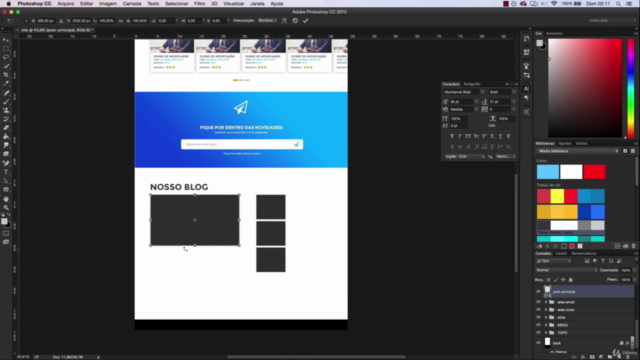Open the Character panel dock icon
640x360 pixels.
[527, 89]
